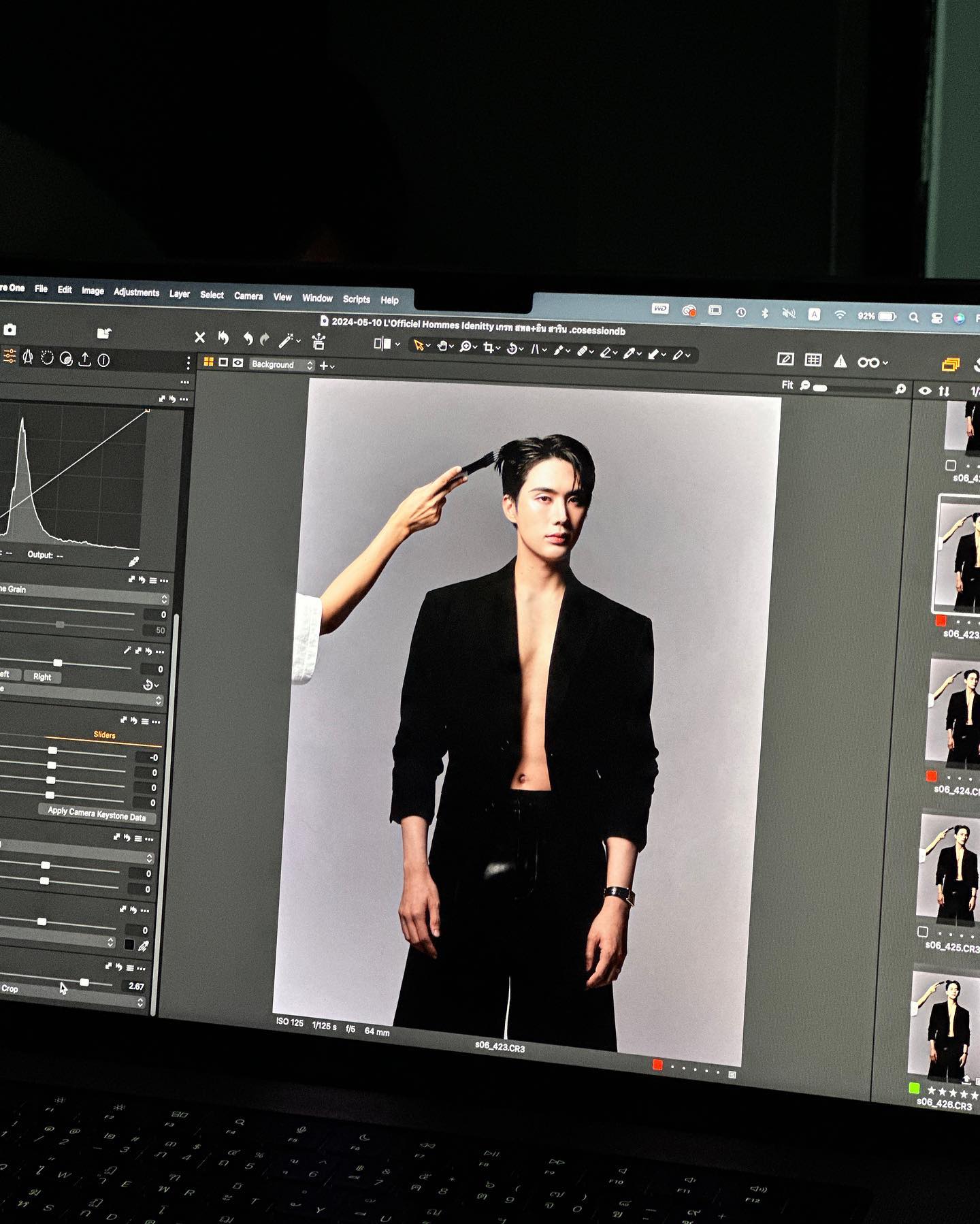This screenshot has height=1224, width=980.
Task: Click zoom-out magnifier beside Fit
Action: [805, 385]
